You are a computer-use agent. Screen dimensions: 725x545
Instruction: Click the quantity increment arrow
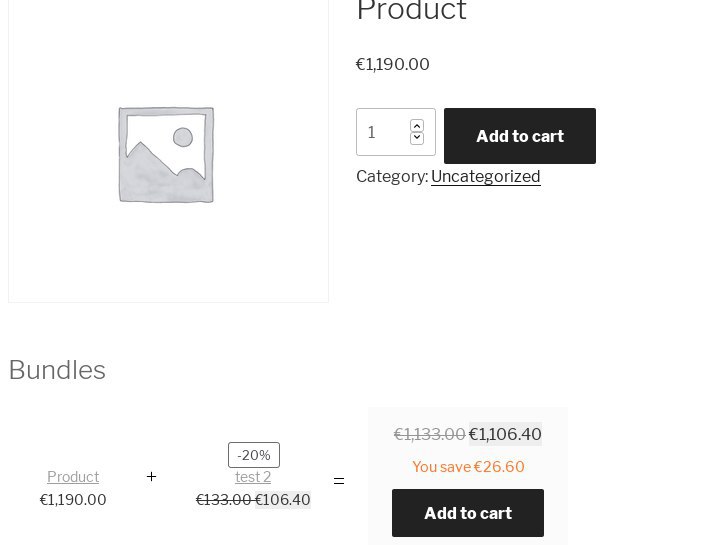point(417,126)
